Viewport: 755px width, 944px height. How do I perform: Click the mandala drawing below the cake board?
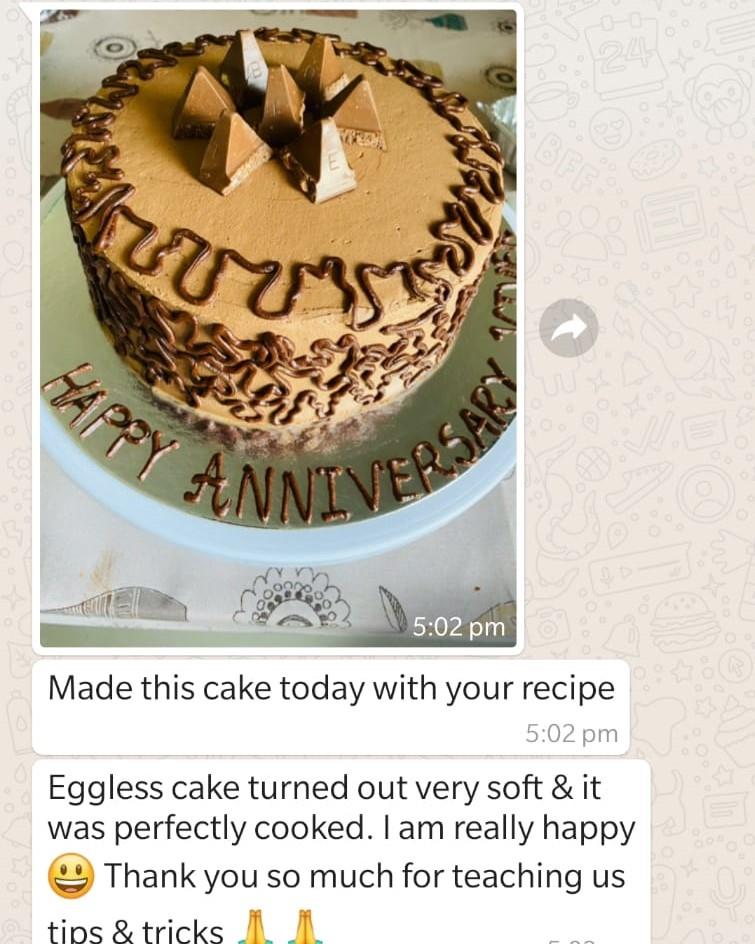click(x=291, y=597)
